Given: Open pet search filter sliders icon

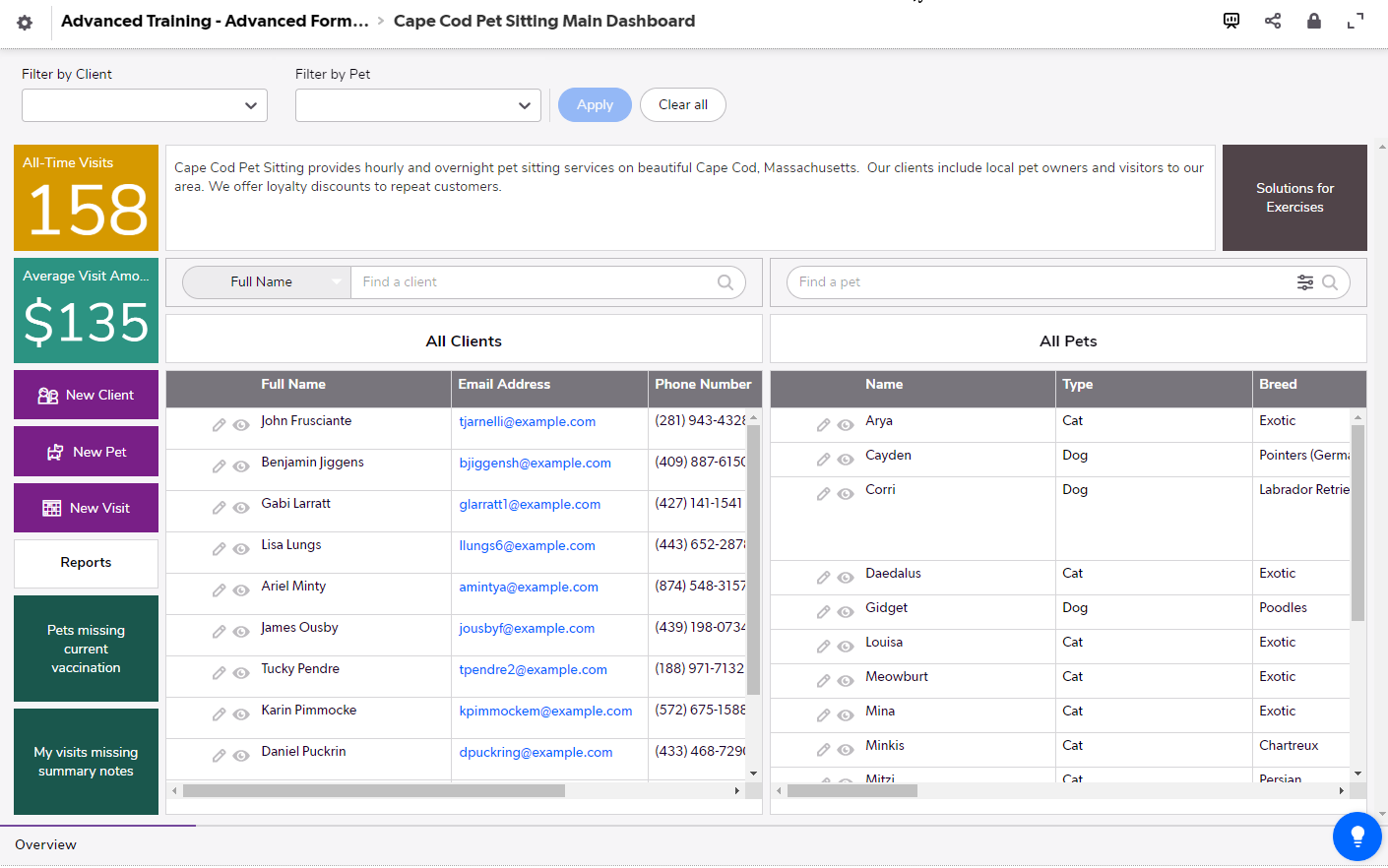Looking at the screenshot, I should click(1305, 282).
